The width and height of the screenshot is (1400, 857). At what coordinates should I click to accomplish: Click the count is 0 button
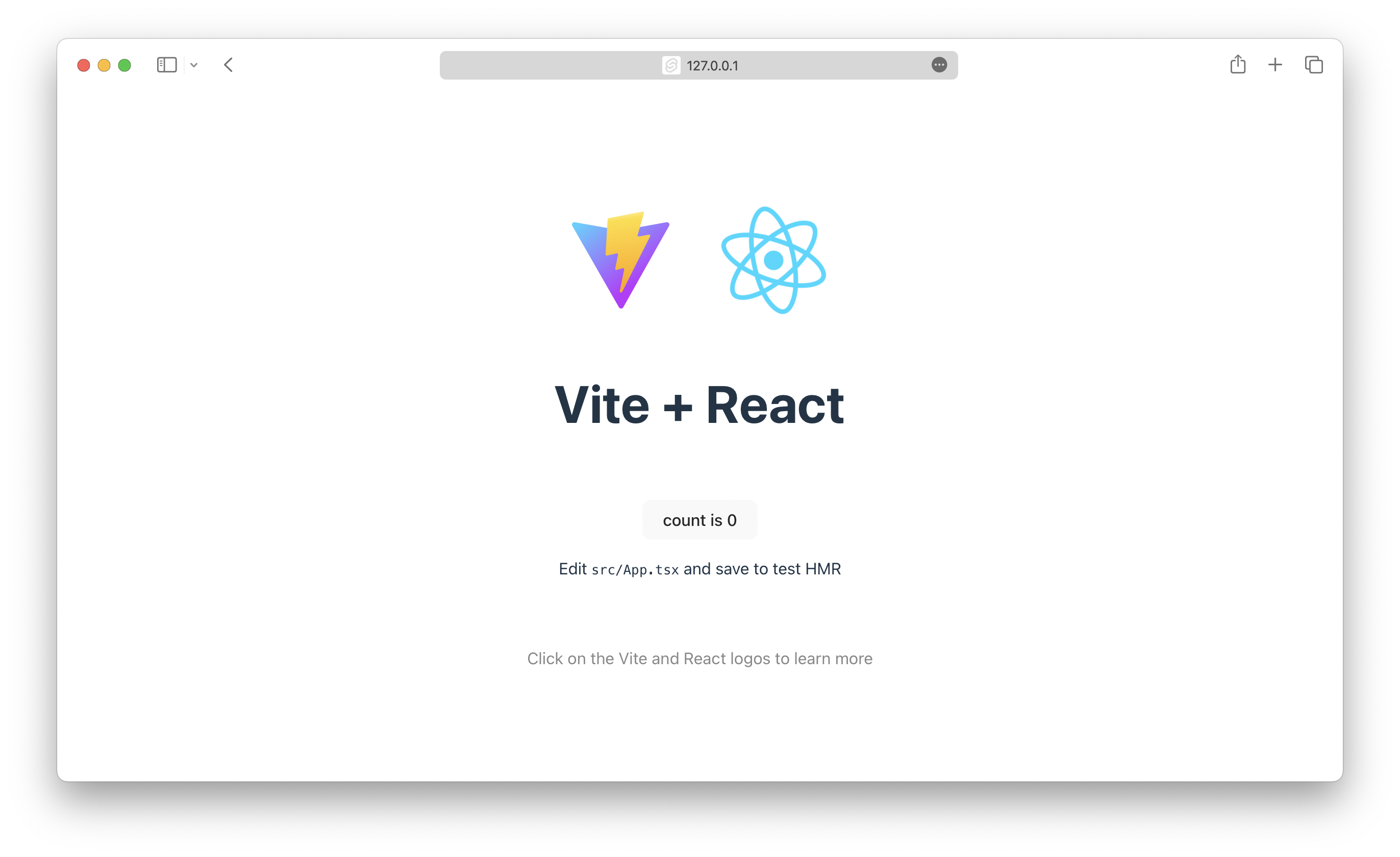click(x=700, y=519)
